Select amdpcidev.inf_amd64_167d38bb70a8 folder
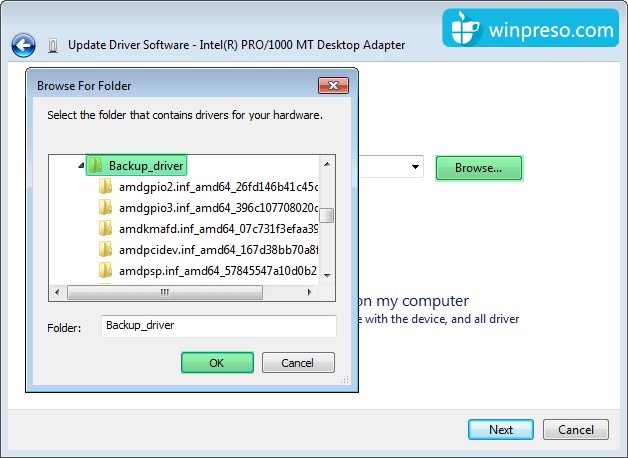 [x=218, y=250]
